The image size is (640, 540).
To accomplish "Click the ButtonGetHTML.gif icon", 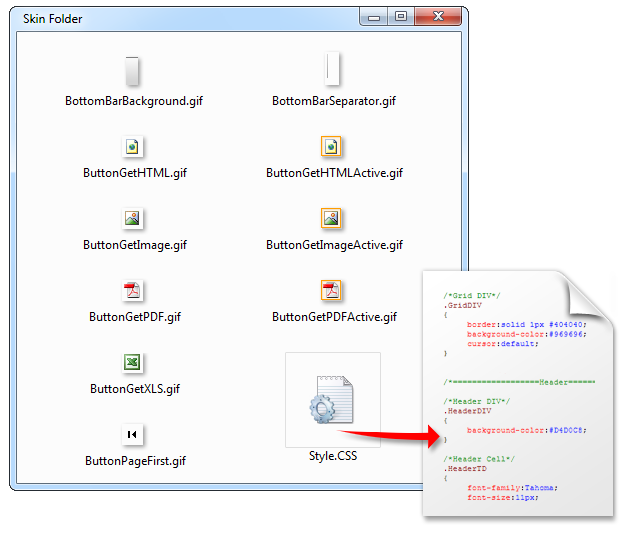I will tap(132, 147).
